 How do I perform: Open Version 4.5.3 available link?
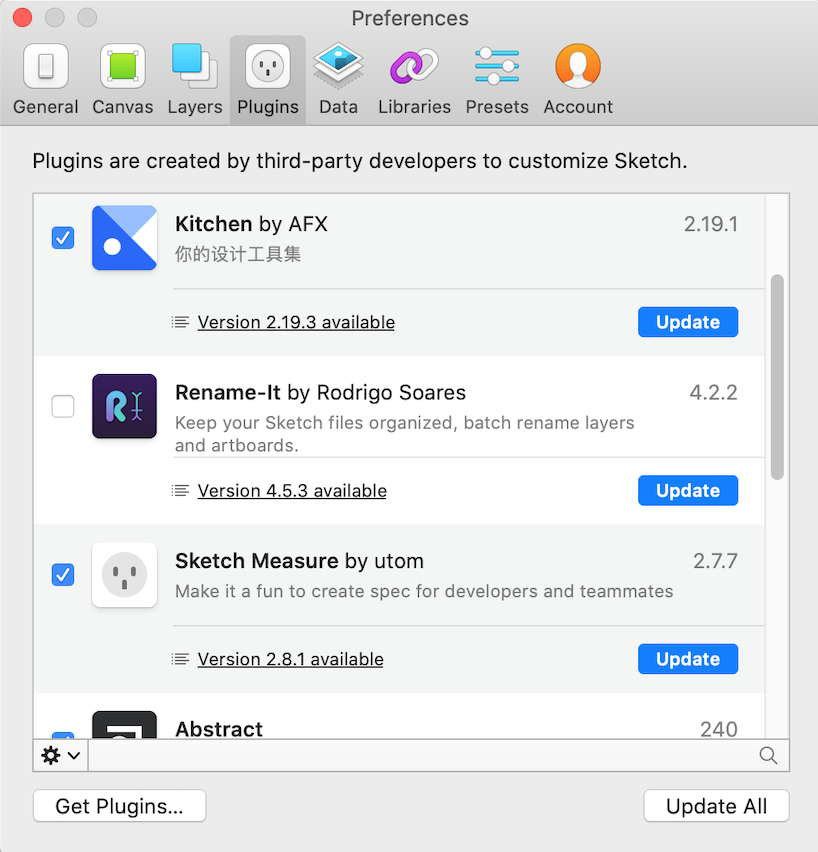(x=292, y=491)
